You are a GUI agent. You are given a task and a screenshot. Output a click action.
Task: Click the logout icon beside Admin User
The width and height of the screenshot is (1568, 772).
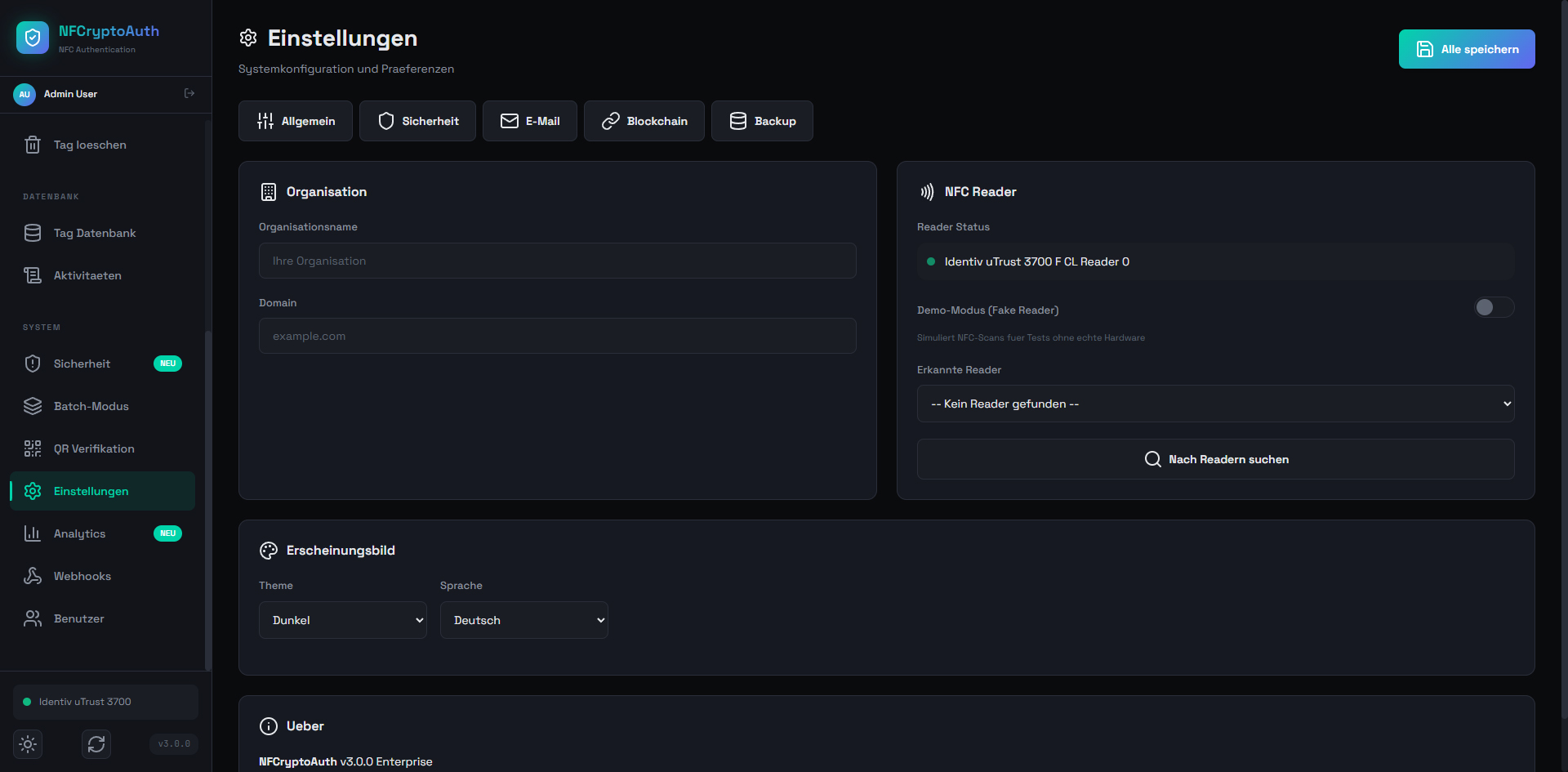click(x=189, y=94)
